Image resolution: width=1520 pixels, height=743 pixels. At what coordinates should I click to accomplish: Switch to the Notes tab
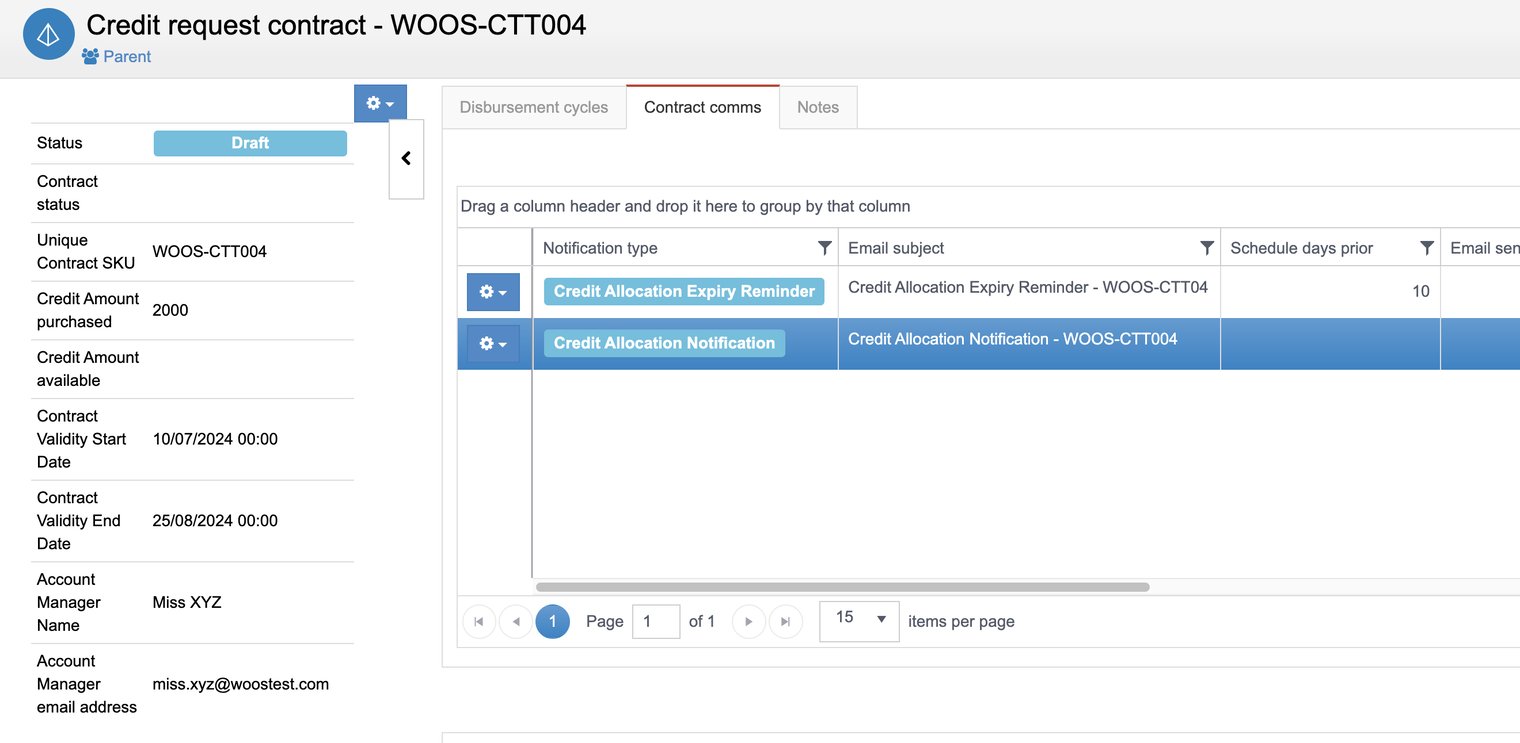pyautogui.click(x=818, y=107)
